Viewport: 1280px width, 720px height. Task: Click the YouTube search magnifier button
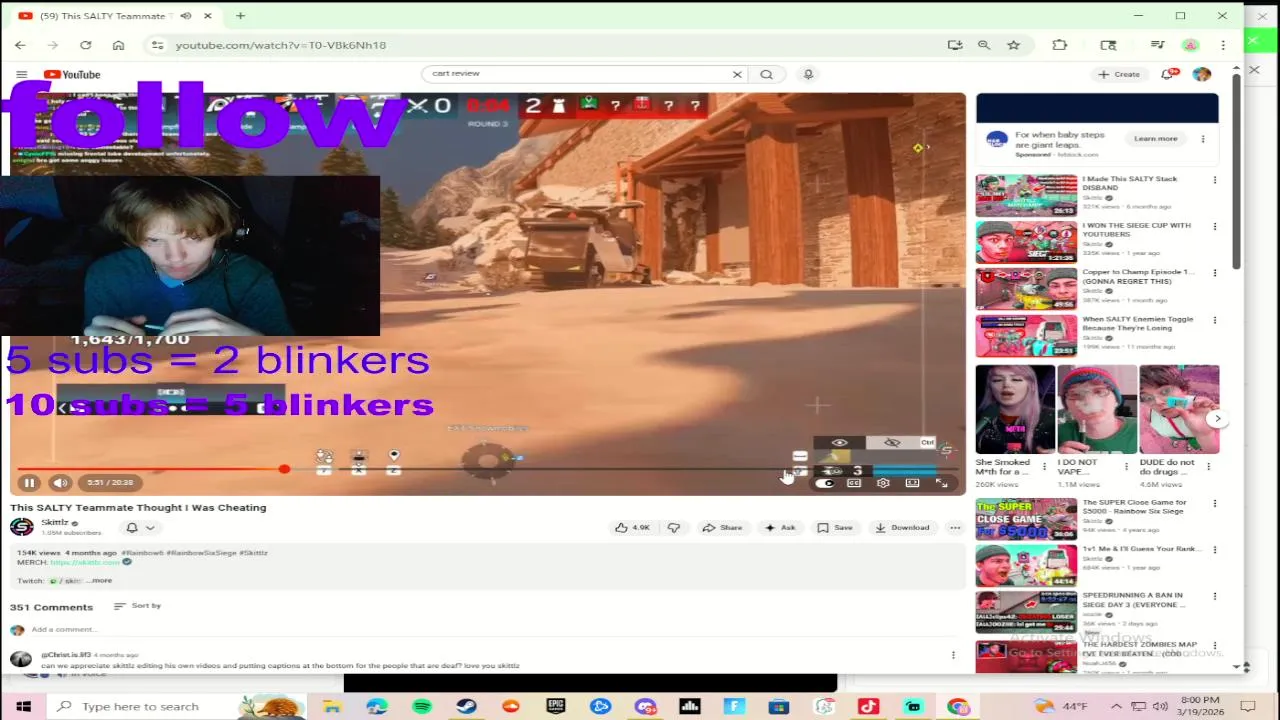point(766,74)
